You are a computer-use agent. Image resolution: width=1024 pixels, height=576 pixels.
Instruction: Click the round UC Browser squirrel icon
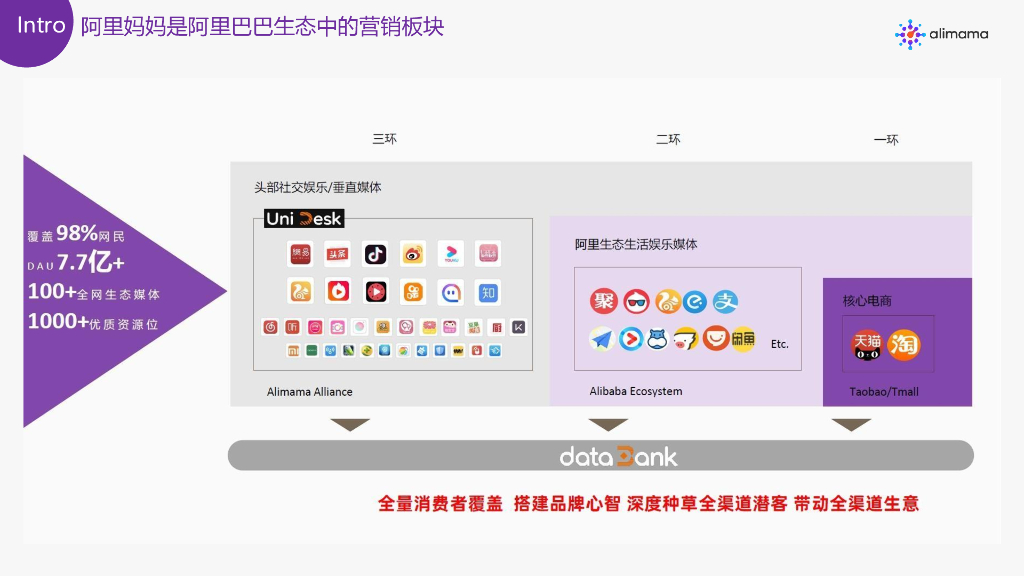click(668, 302)
